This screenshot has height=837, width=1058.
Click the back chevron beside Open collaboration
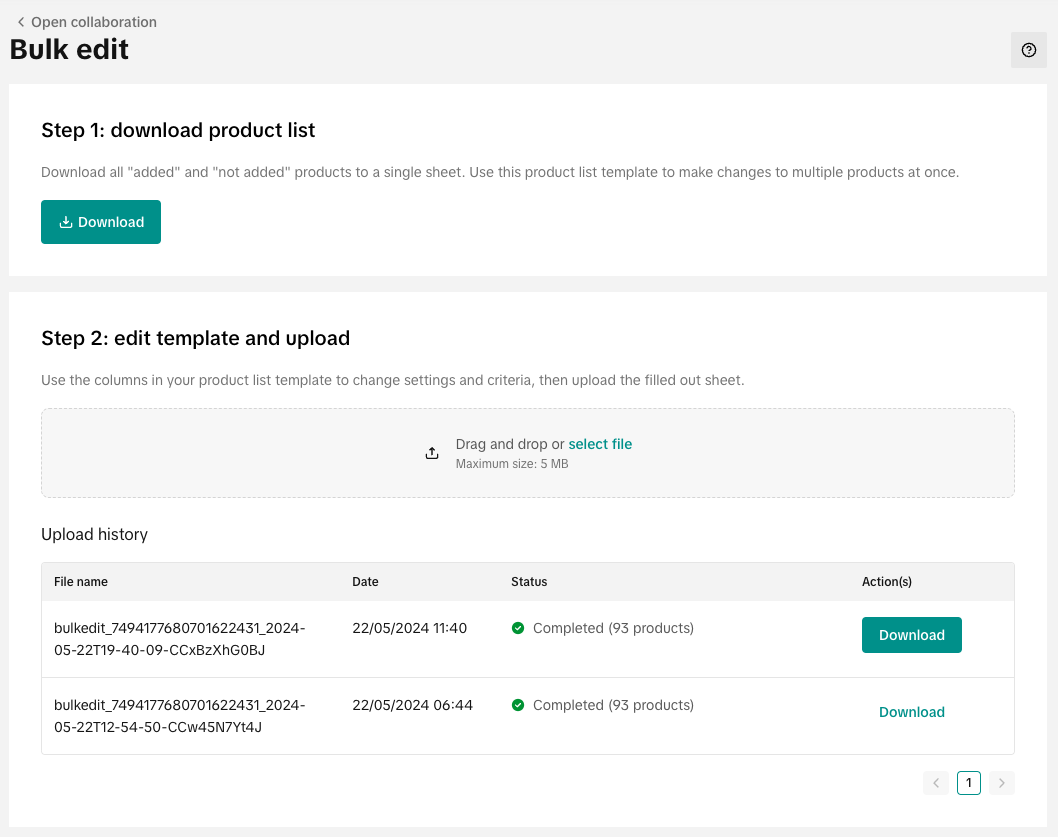pyautogui.click(x=21, y=22)
